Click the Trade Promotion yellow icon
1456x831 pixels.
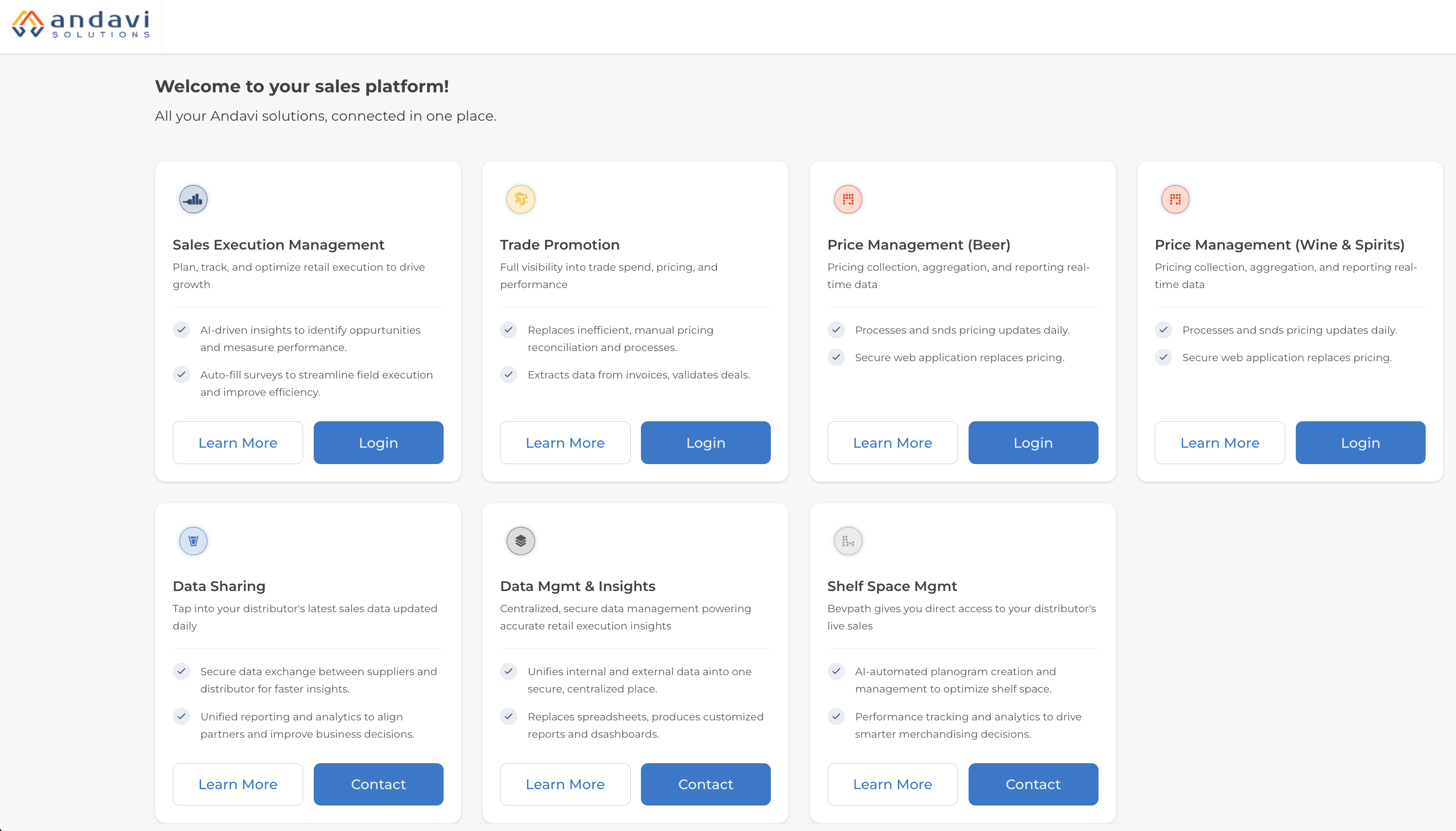520,199
